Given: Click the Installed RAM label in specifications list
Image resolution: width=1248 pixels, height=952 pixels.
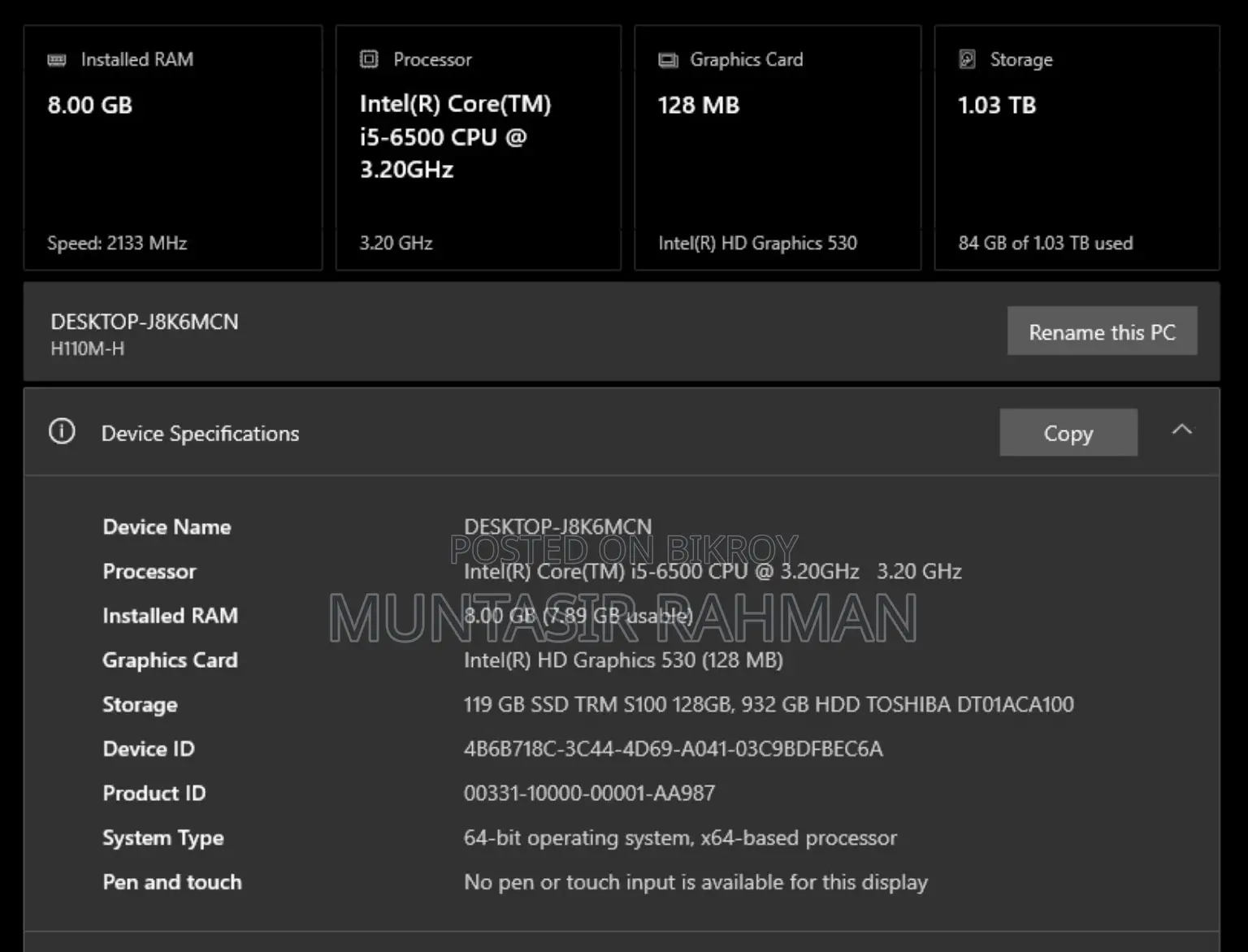Looking at the screenshot, I should coord(170,616).
